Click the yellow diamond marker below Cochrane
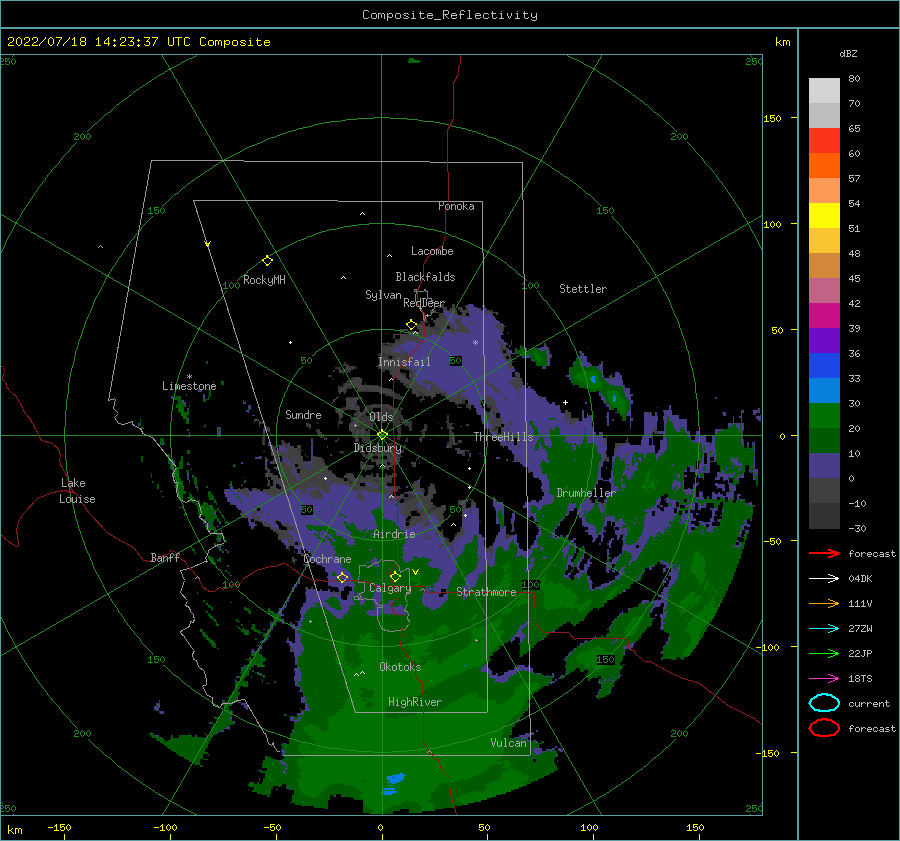Image resolution: width=900 pixels, height=841 pixels. [343, 577]
